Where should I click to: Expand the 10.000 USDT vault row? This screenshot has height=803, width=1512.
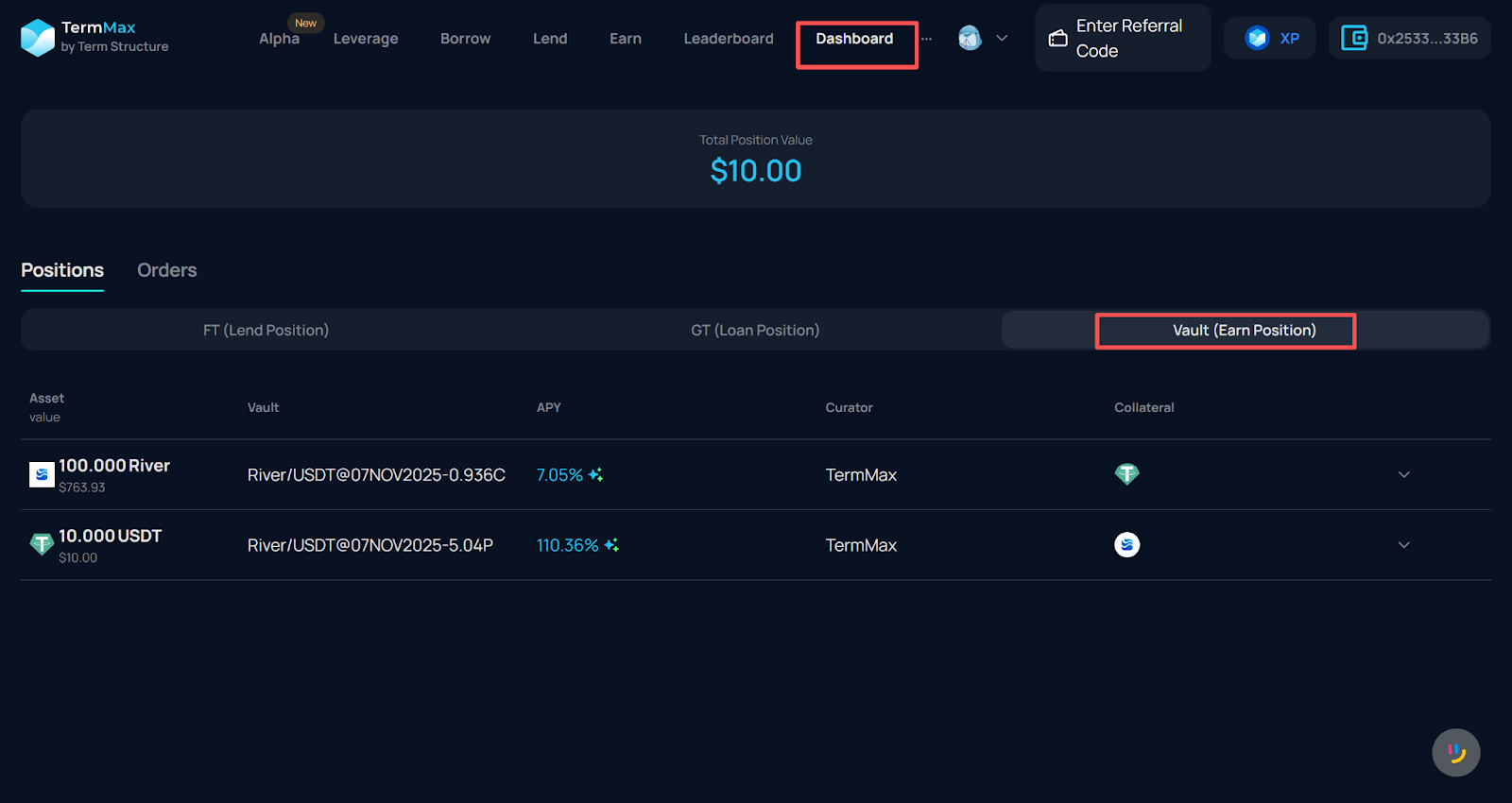point(1403,545)
